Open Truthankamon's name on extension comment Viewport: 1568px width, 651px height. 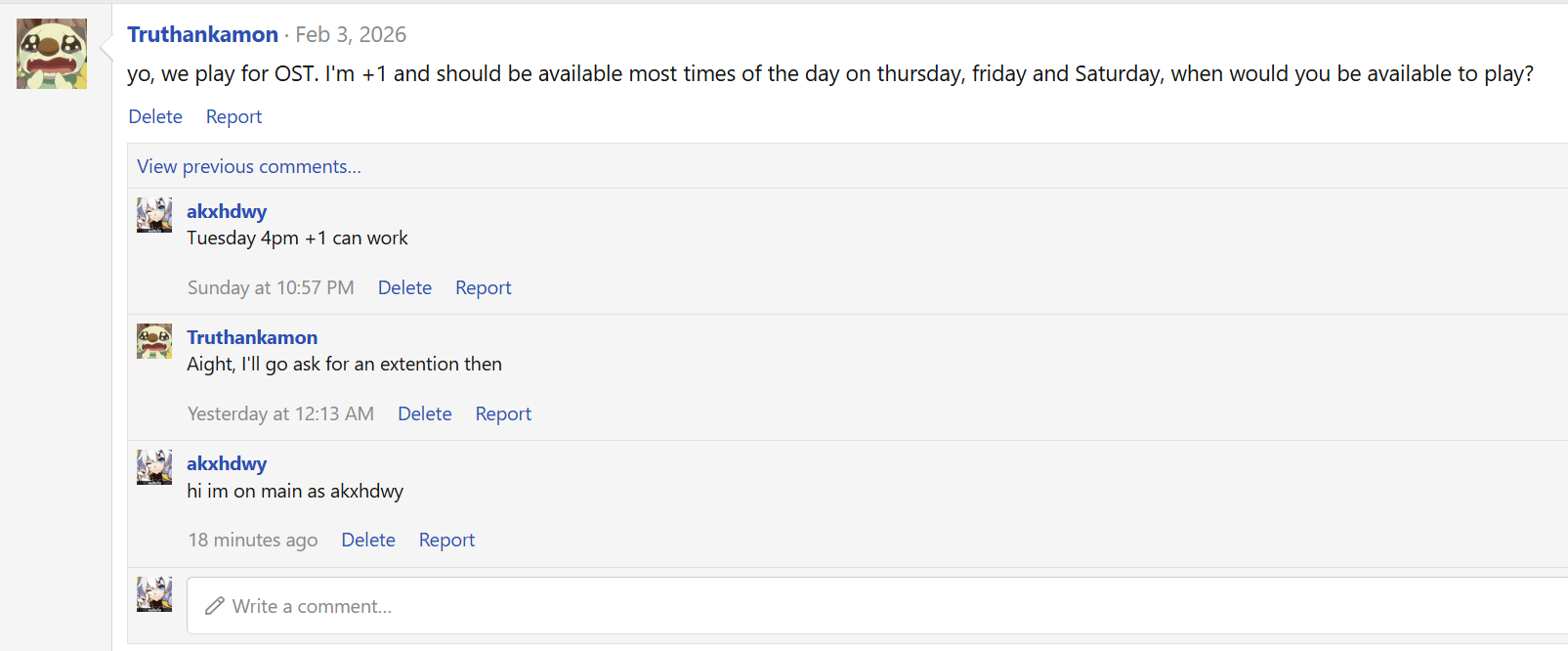[x=252, y=337]
